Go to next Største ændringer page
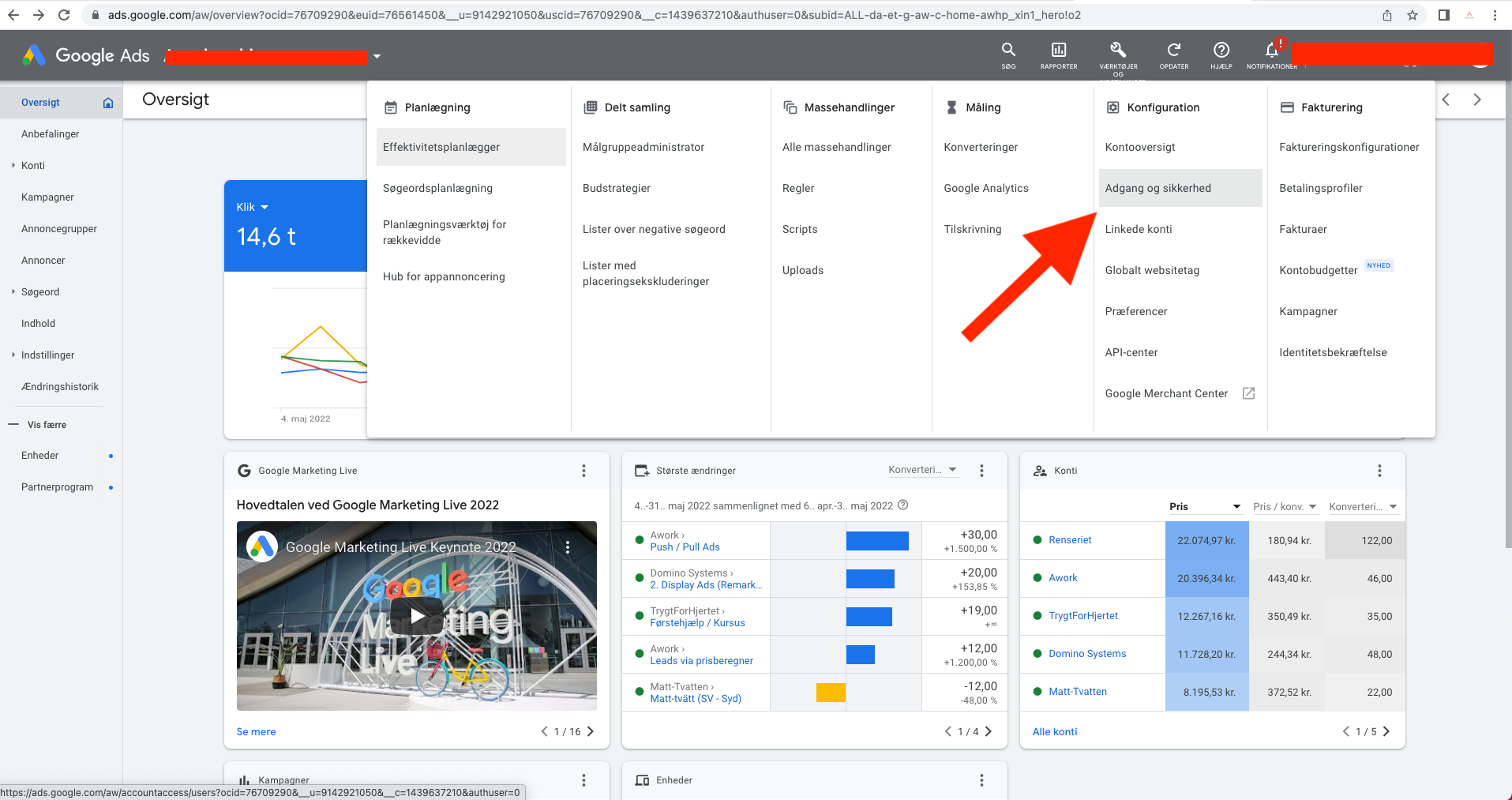The image size is (1512, 800). tap(989, 731)
